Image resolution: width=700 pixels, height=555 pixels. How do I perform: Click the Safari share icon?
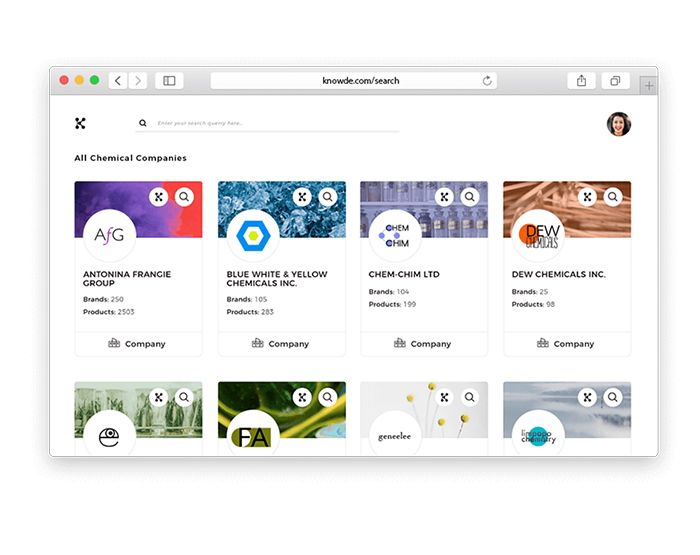[x=581, y=81]
